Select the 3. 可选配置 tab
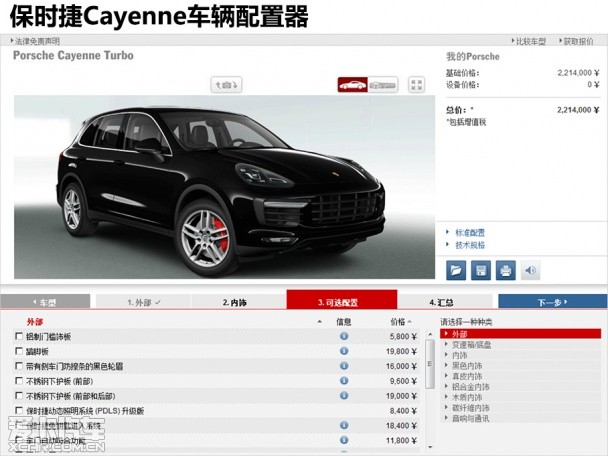Image resolution: width=608 pixels, height=456 pixels. [342, 300]
